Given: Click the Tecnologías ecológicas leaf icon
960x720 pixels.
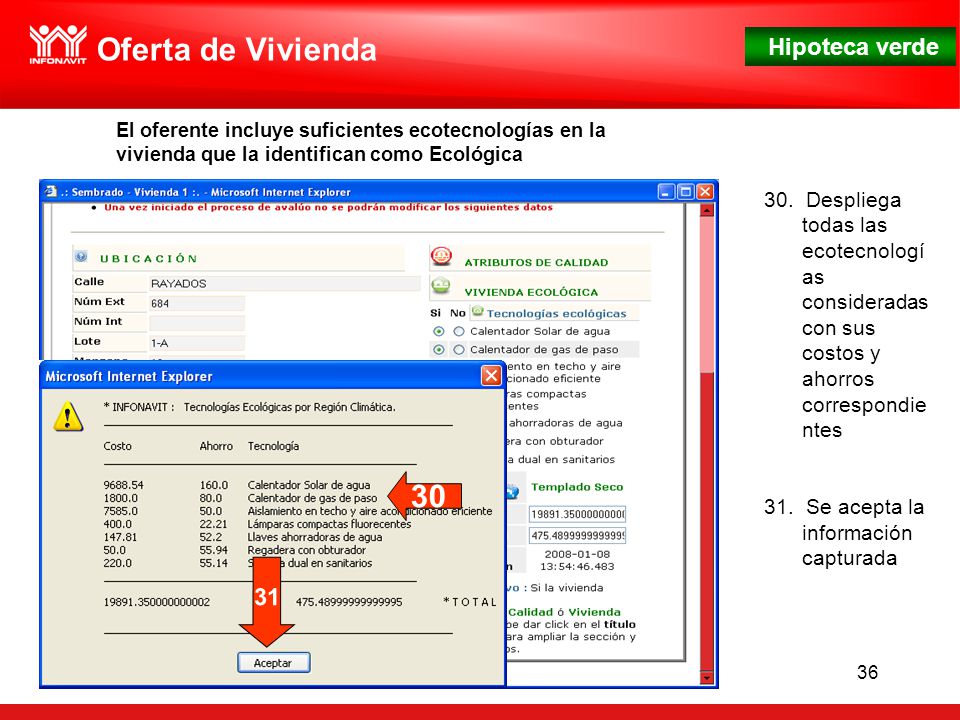Looking at the screenshot, I should (478, 312).
